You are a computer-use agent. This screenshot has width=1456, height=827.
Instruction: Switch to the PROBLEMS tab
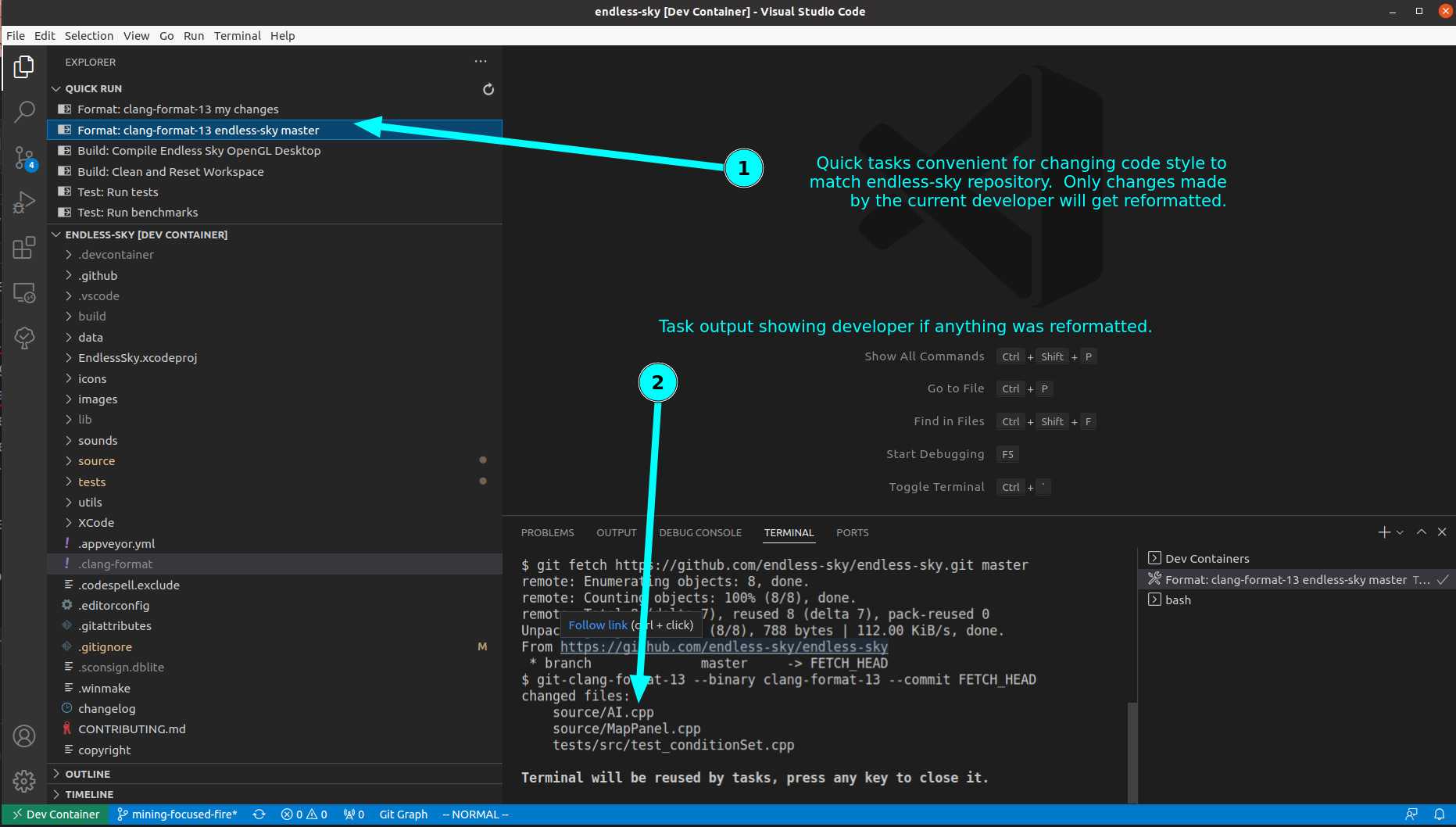pyautogui.click(x=547, y=533)
